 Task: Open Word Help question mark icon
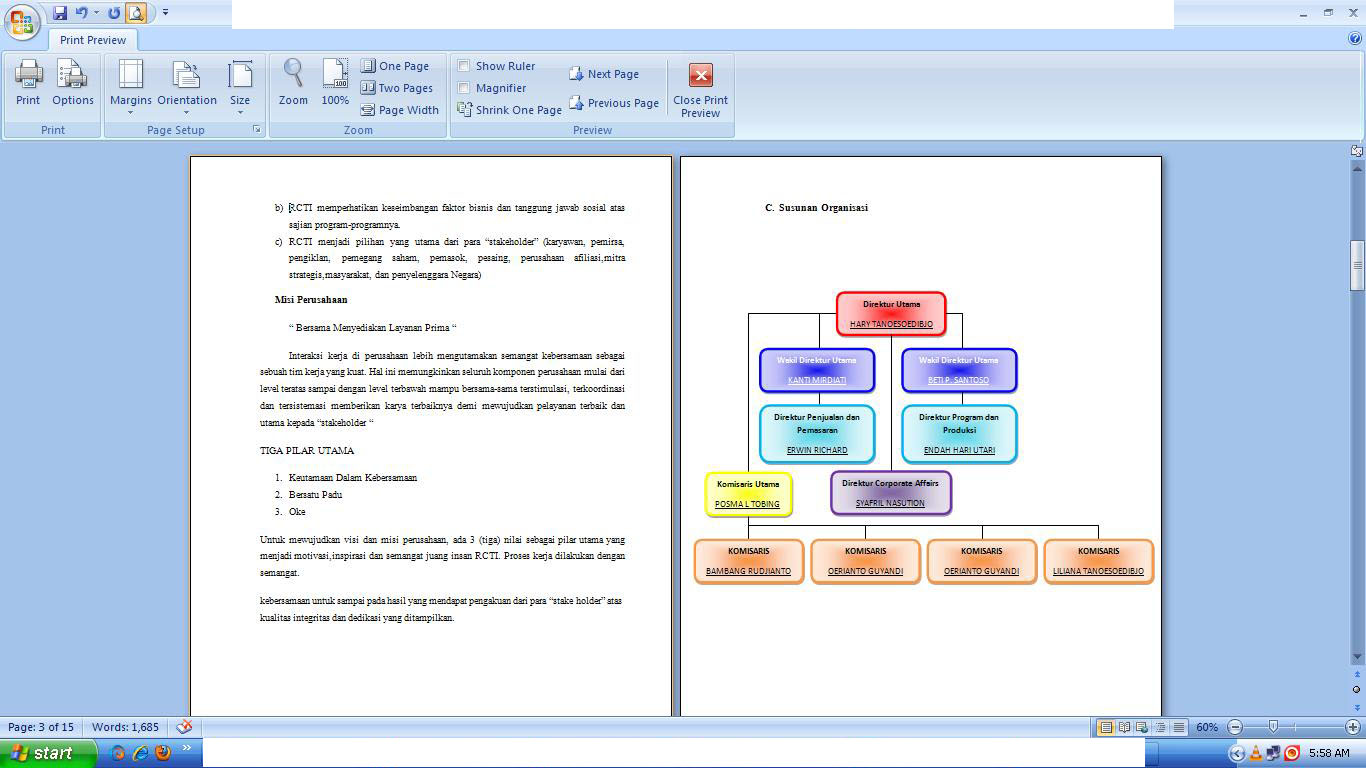tap(1355, 39)
